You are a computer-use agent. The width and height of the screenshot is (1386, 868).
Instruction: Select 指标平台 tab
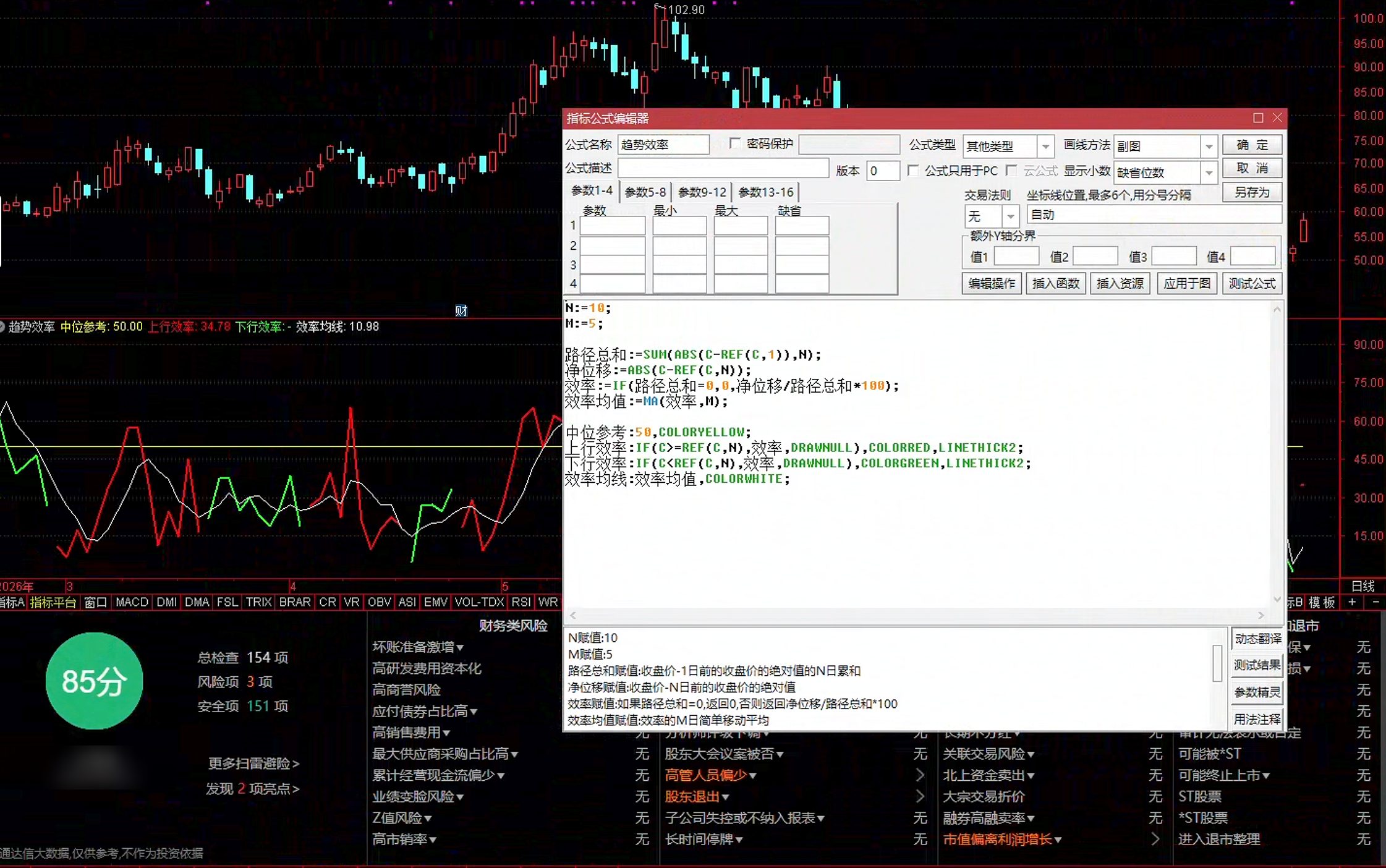(x=53, y=602)
